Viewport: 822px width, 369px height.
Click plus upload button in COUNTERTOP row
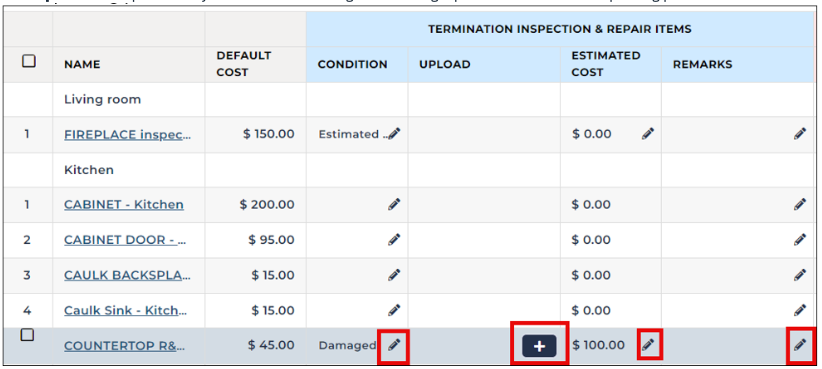tap(539, 346)
